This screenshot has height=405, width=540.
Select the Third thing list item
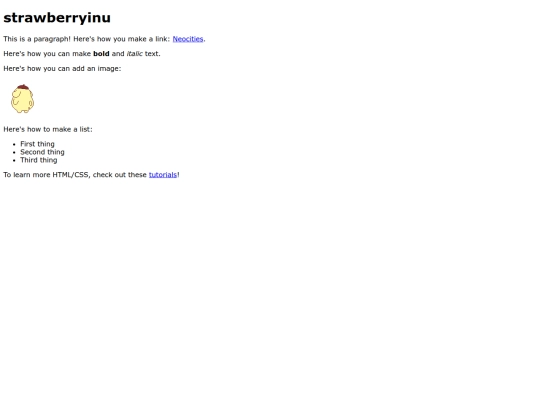pyautogui.click(x=39, y=160)
